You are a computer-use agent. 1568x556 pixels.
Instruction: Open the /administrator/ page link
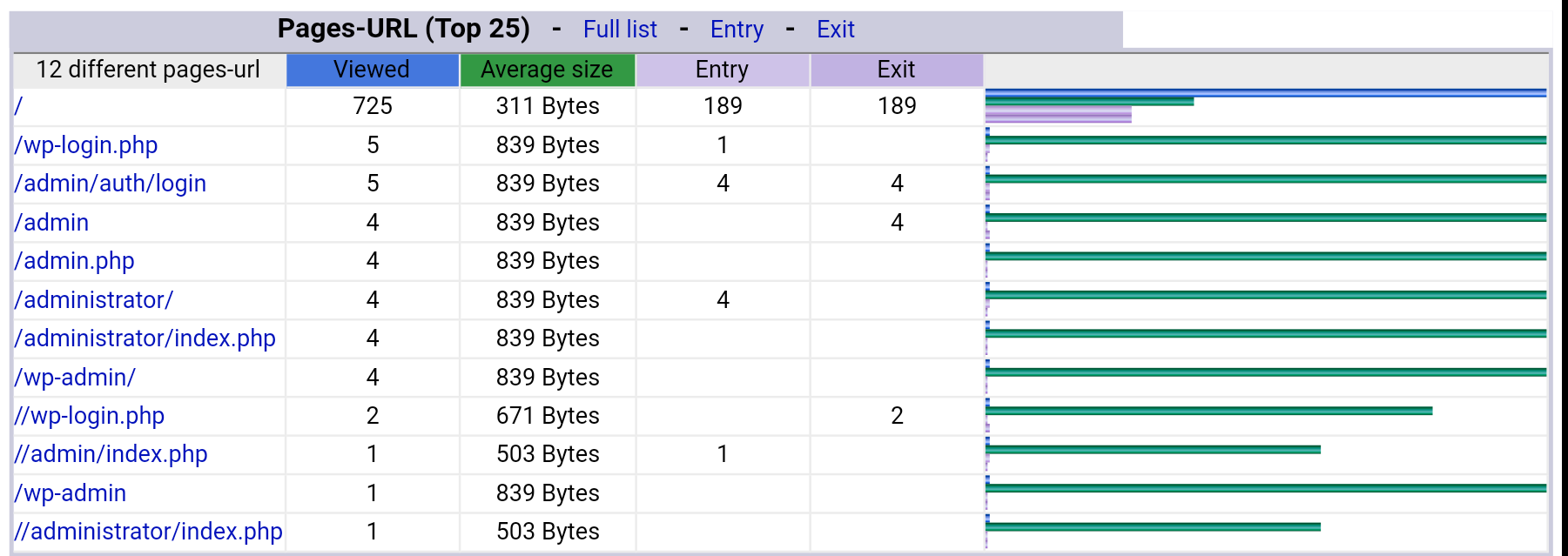point(94,300)
